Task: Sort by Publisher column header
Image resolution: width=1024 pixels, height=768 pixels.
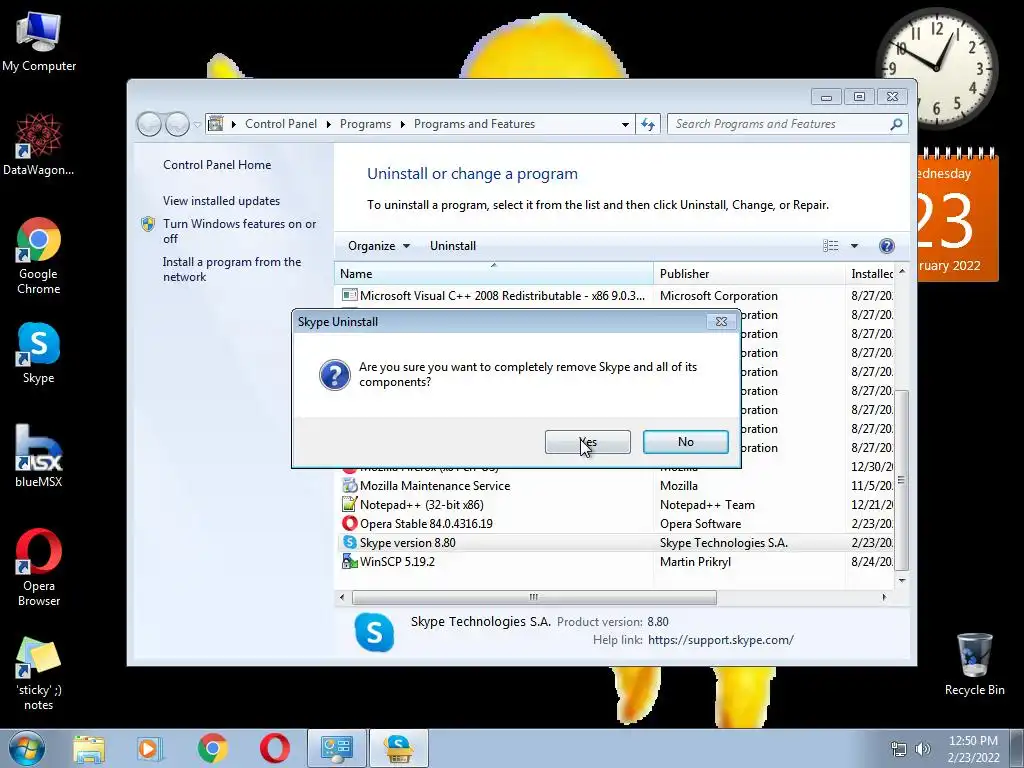Action: pyautogui.click(x=749, y=274)
